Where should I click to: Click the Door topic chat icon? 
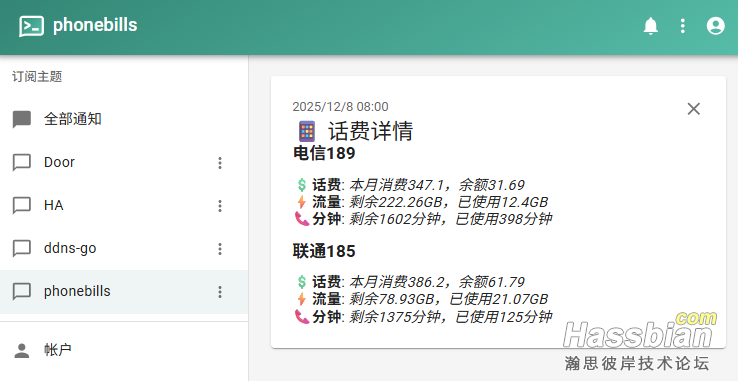click(22, 163)
